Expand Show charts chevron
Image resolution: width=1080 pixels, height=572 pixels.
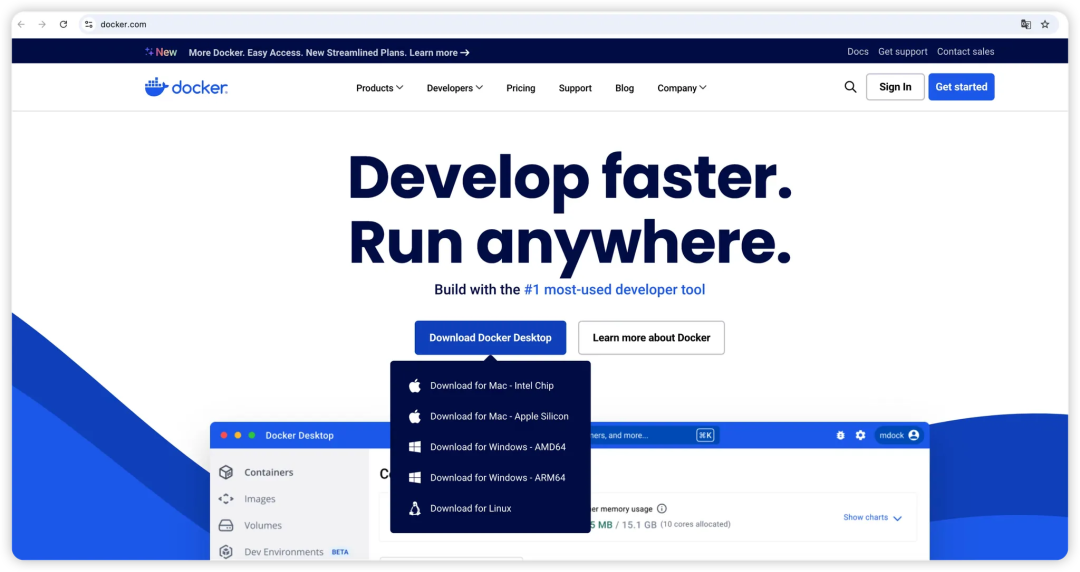897,518
